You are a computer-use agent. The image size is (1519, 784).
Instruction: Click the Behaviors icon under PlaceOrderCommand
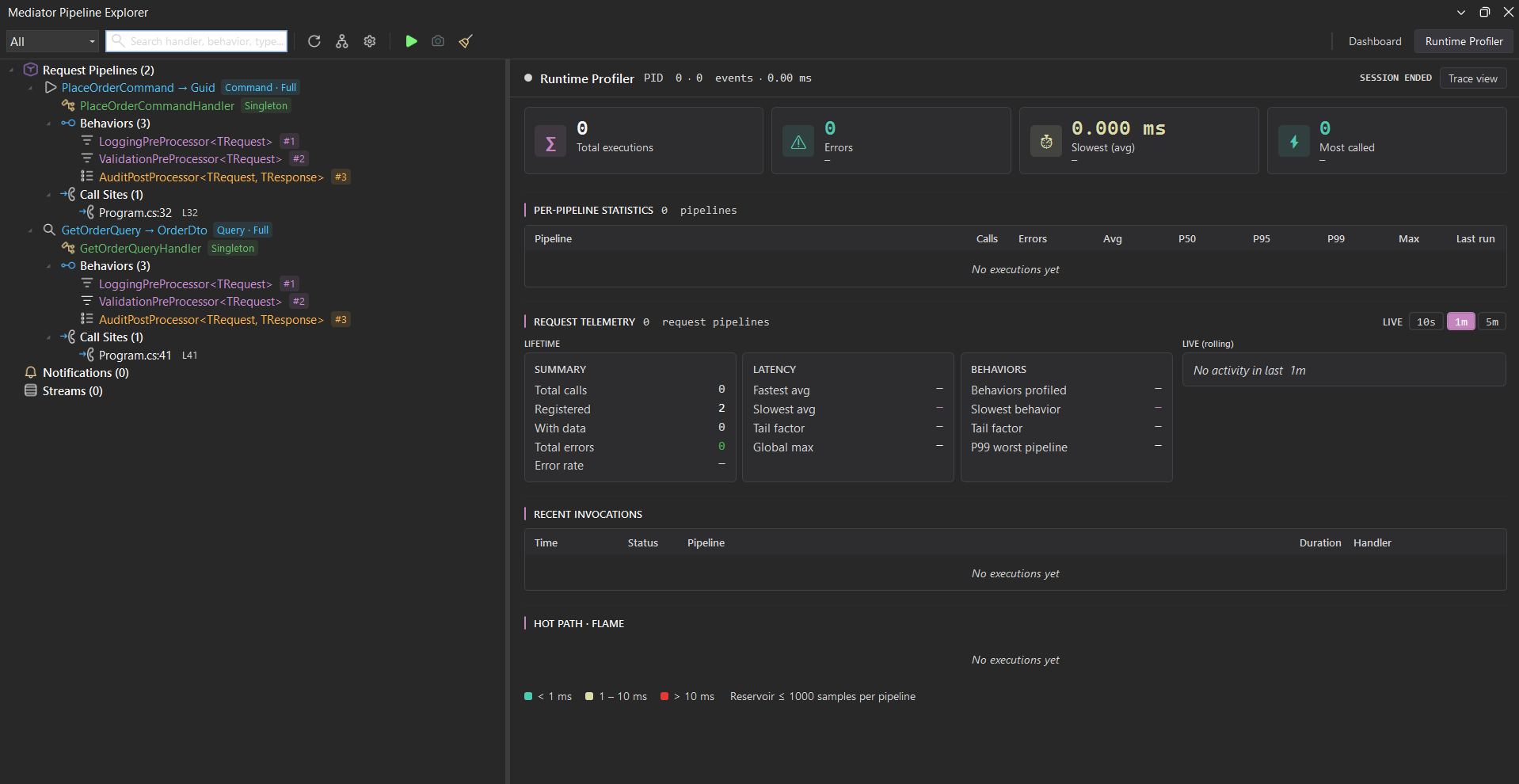[68, 123]
